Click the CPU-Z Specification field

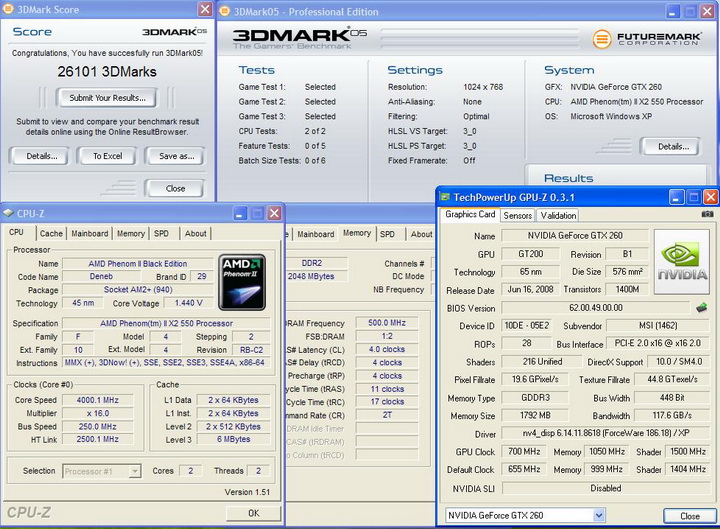click(166, 323)
